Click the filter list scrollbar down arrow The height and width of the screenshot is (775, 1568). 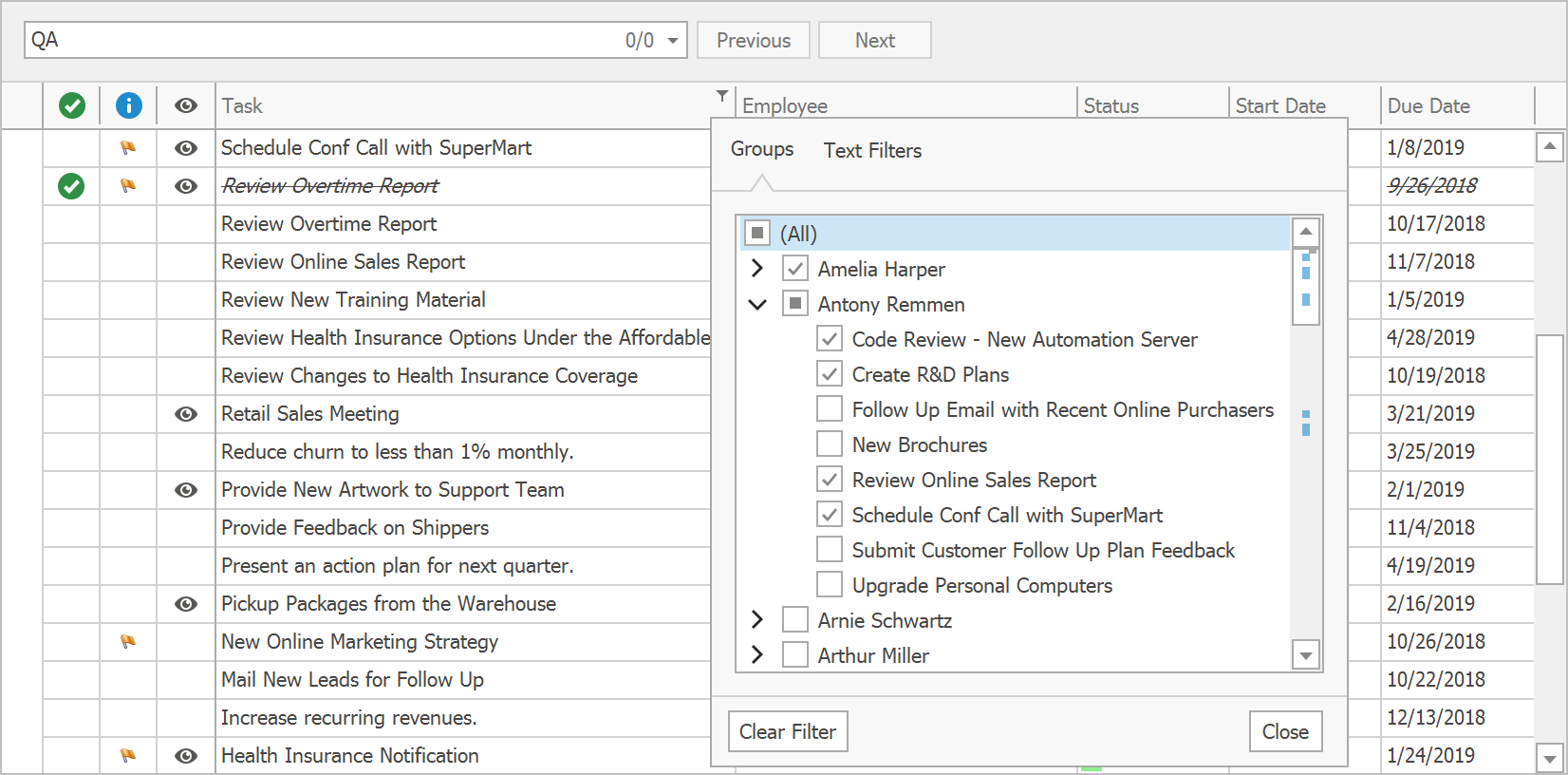point(1306,655)
